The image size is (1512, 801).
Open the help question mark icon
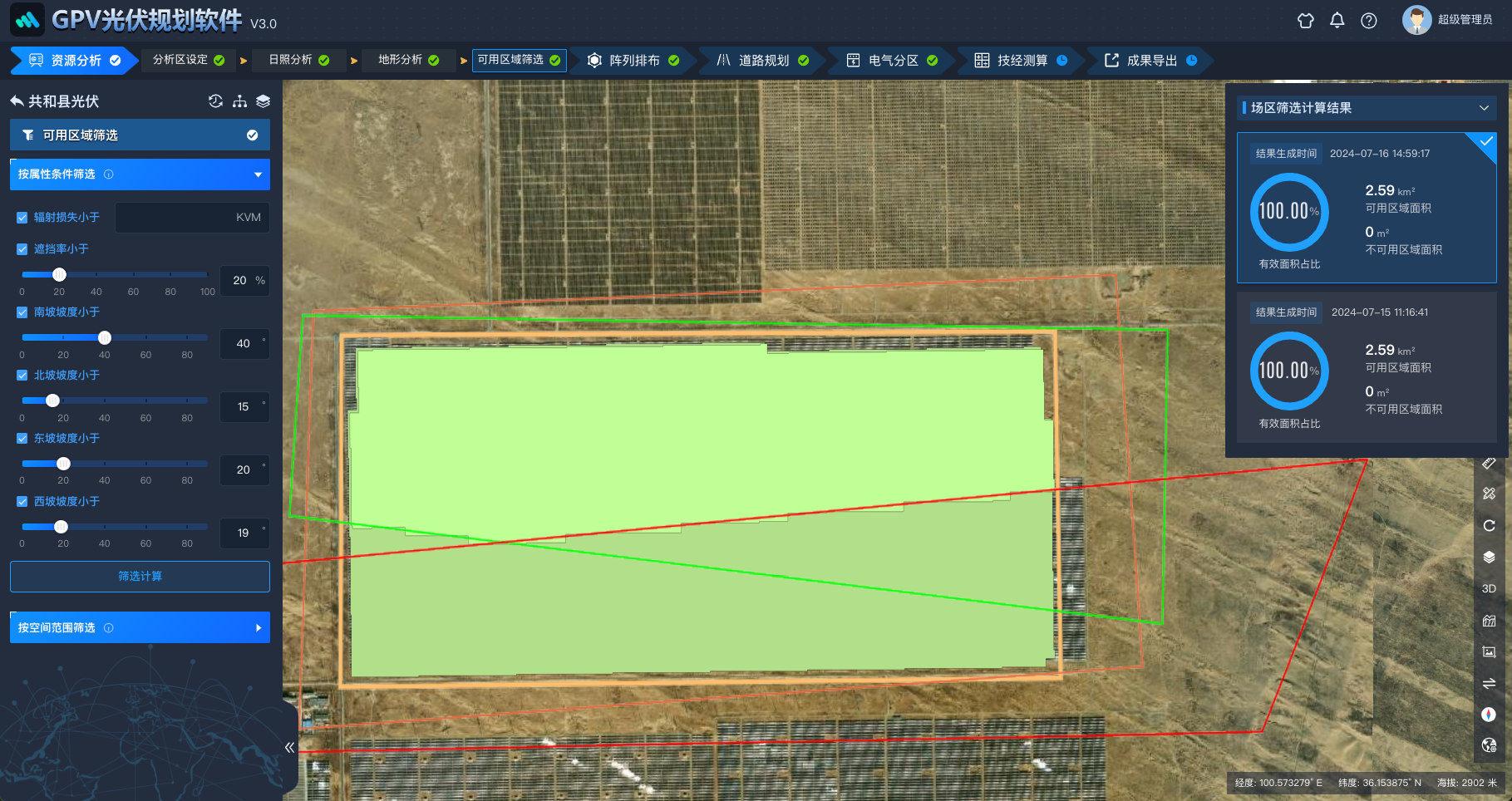[x=1369, y=21]
